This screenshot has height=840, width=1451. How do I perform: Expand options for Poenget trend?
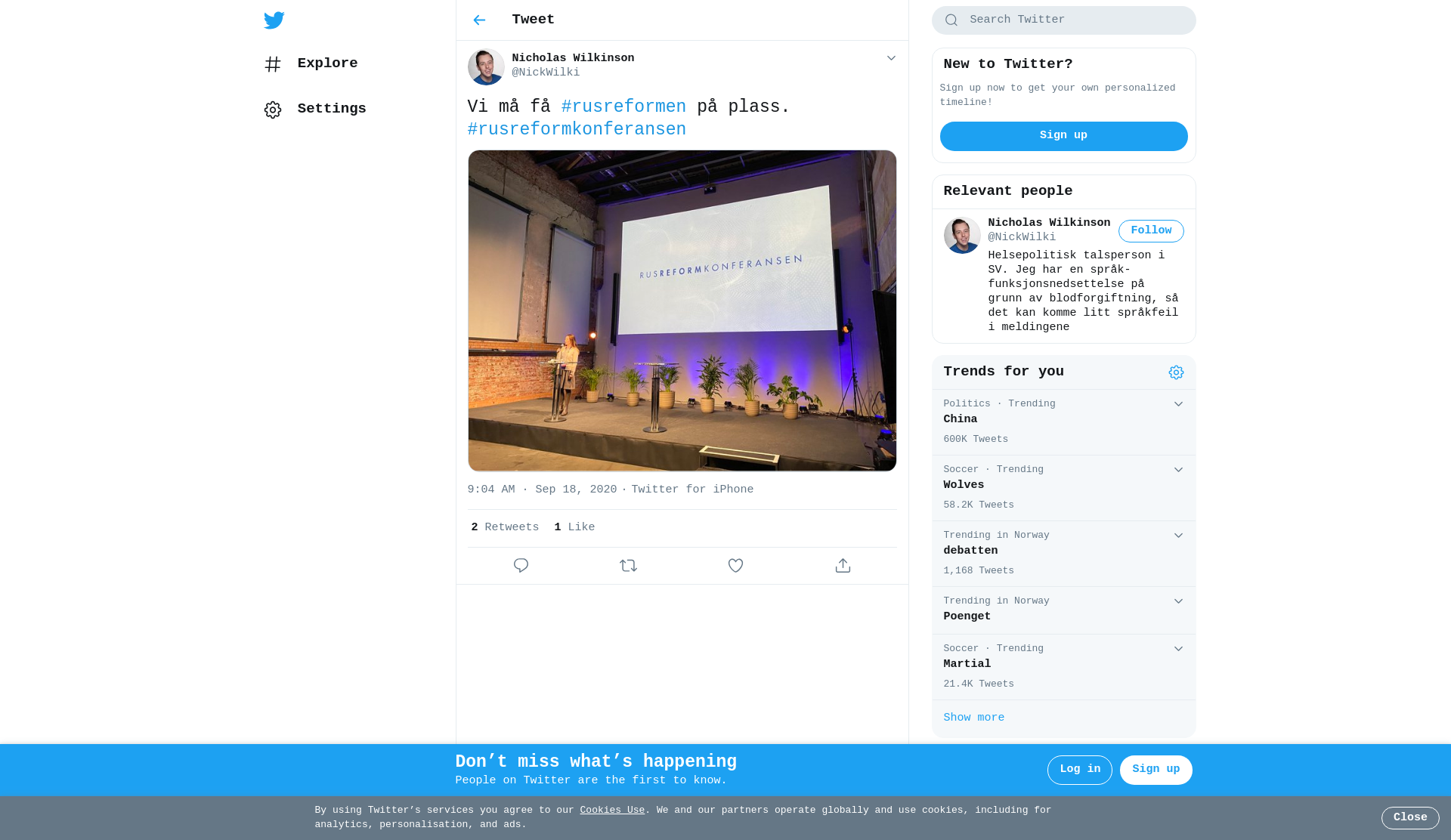1178,601
